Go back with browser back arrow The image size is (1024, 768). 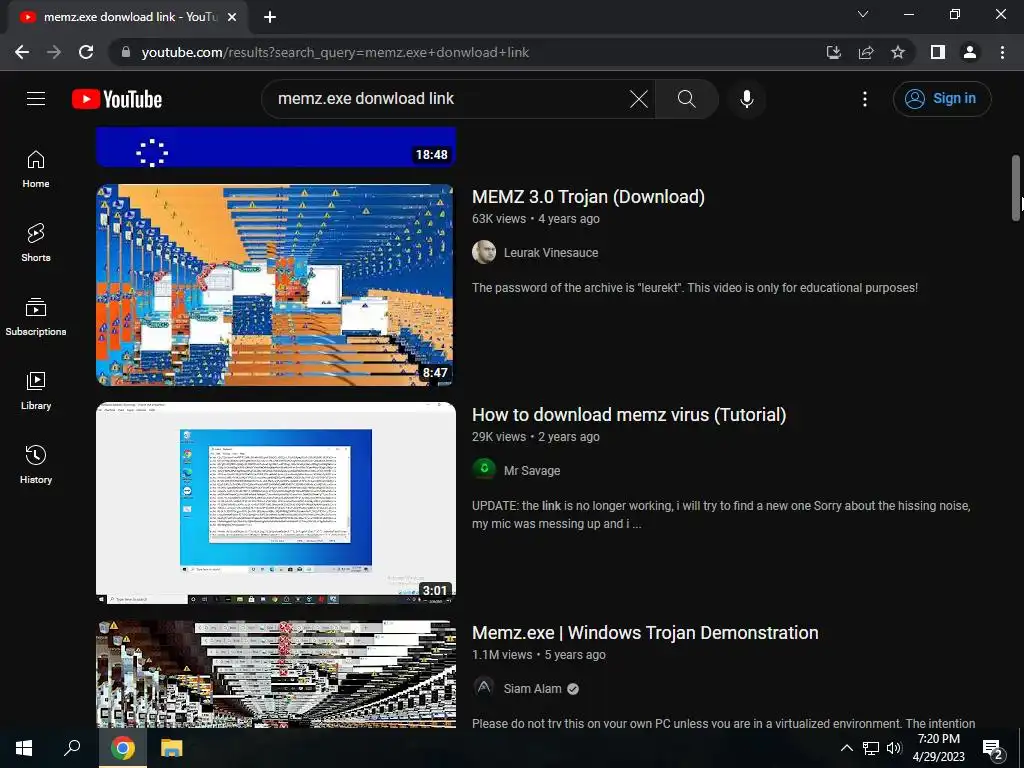point(22,52)
